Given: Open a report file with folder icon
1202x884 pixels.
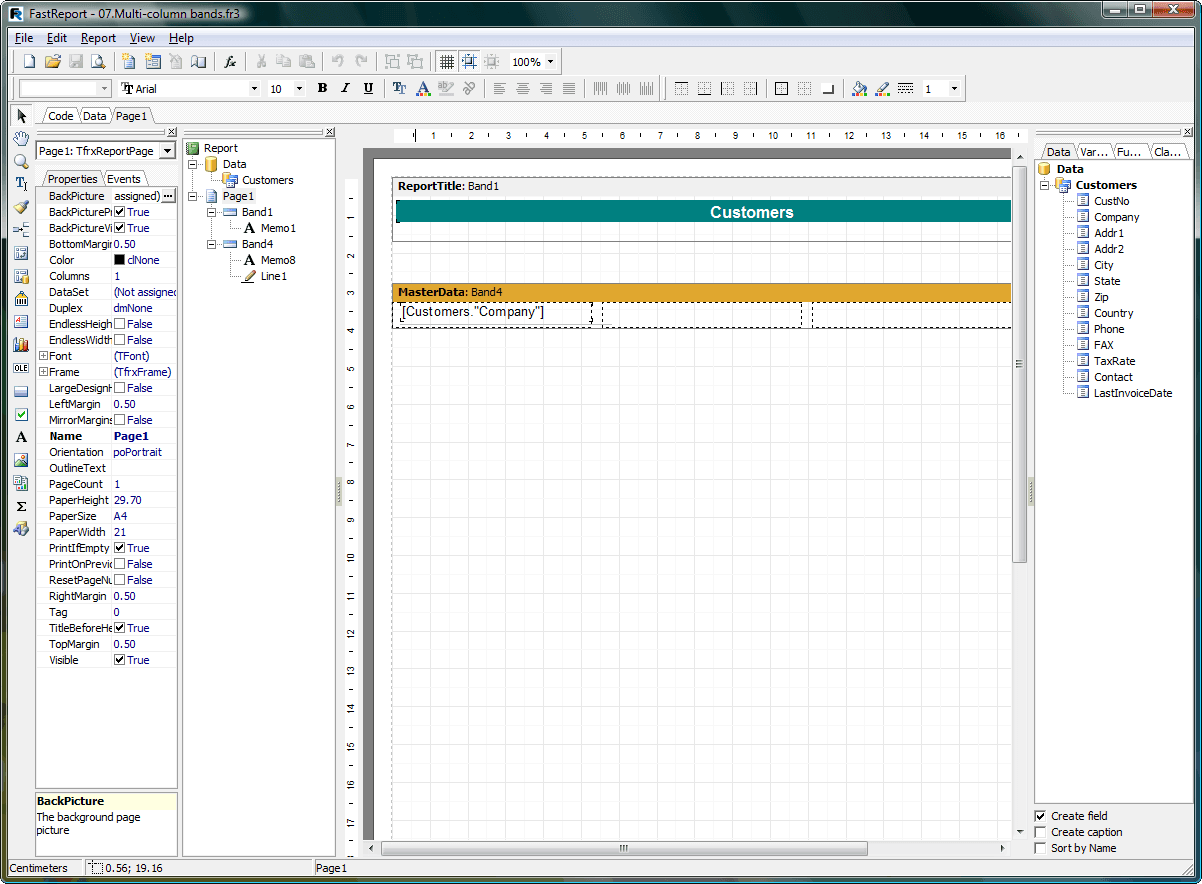Looking at the screenshot, I should point(53,62).
